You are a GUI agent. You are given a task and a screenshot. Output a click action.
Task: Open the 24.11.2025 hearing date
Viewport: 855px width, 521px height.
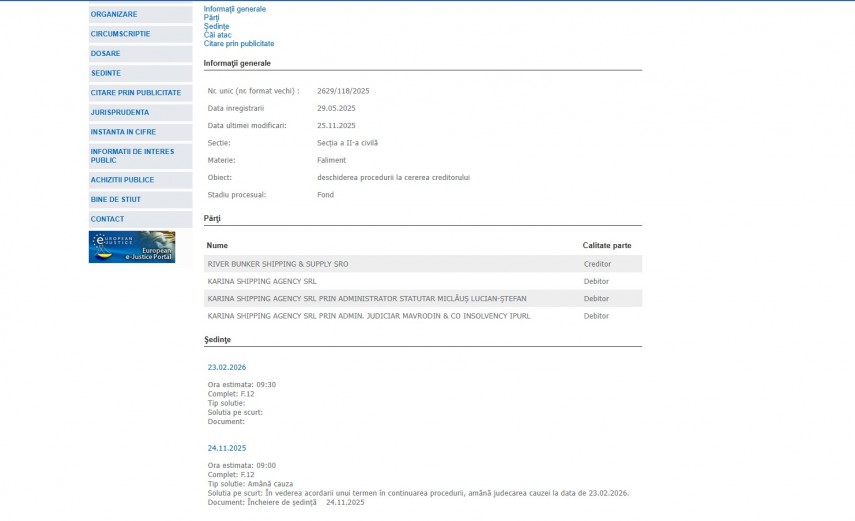coord(227,449)
